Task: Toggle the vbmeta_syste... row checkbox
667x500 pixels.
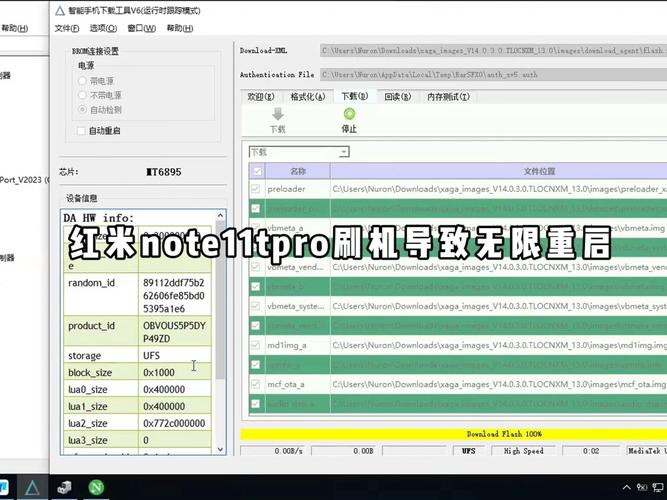Action: click(x=255, y=306)
